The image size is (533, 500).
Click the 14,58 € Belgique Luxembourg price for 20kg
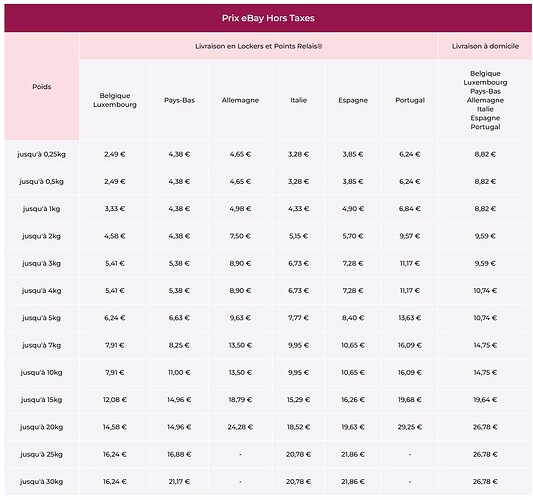[x=115, y=427]
